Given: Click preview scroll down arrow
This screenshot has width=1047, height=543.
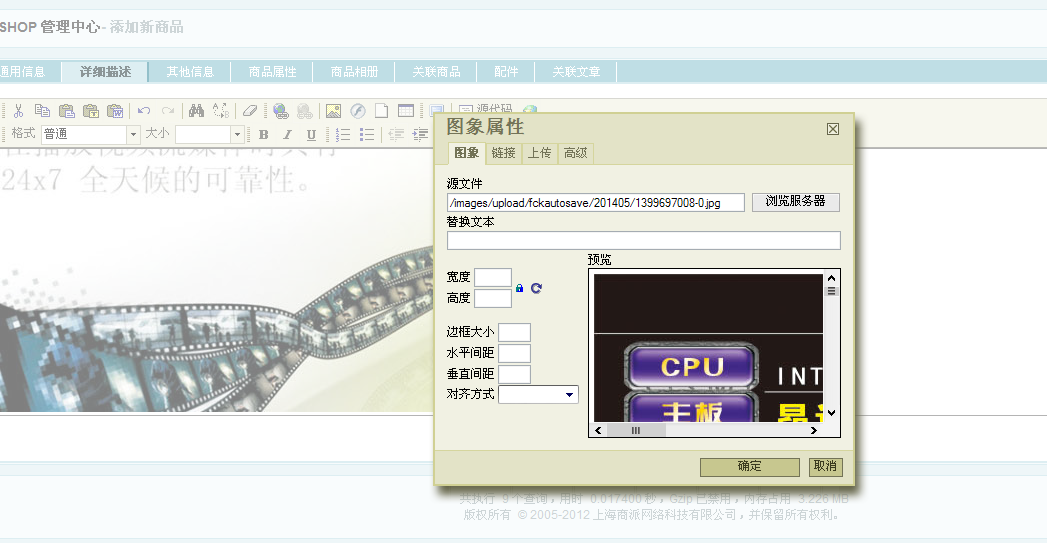Looking at the screenshot, I should tap(831, 413).
